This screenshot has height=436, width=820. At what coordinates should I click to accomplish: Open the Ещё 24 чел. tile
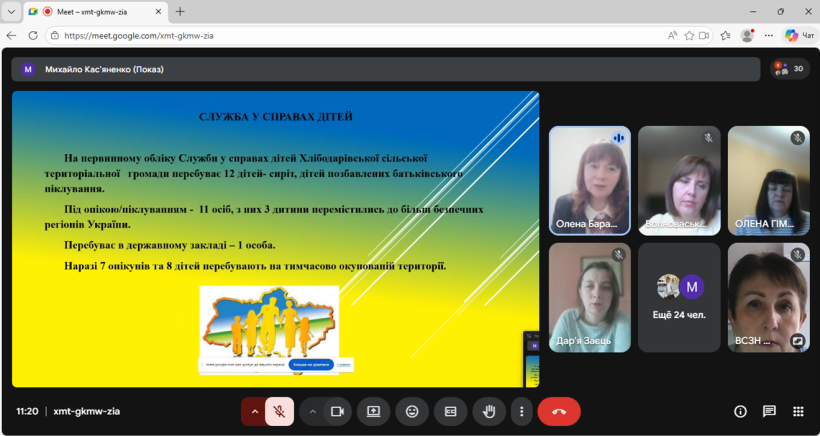point(679,297)
